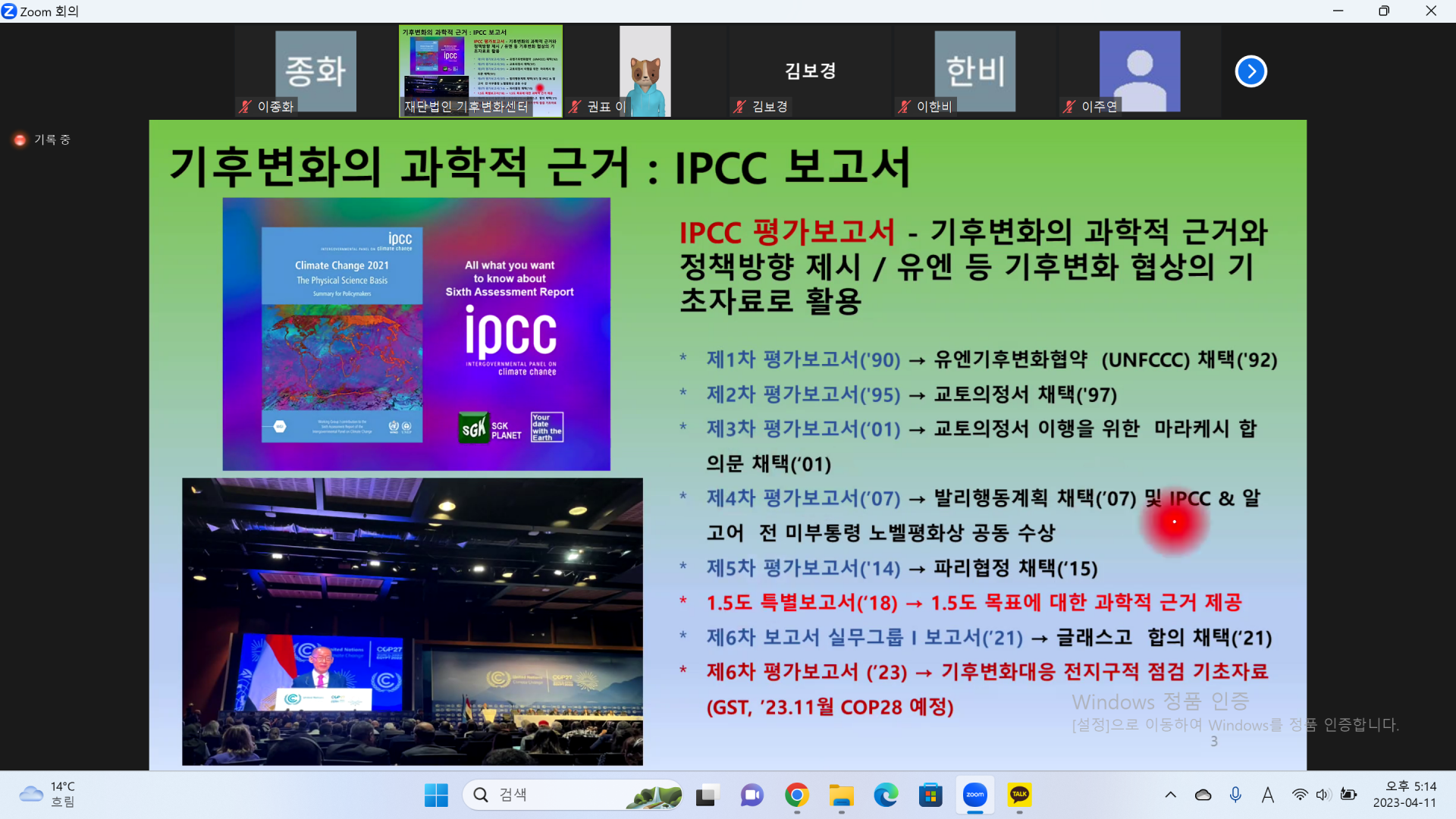
Task: Select 이주연 participant tile
Action: click(x=1139, y=71)
